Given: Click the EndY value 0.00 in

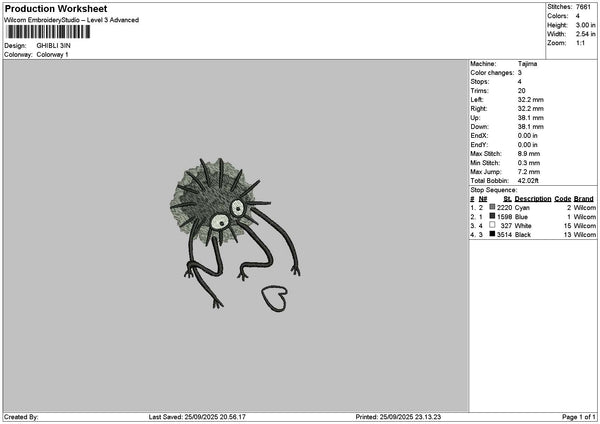Looking at the screenshot, I should [527, 145].
